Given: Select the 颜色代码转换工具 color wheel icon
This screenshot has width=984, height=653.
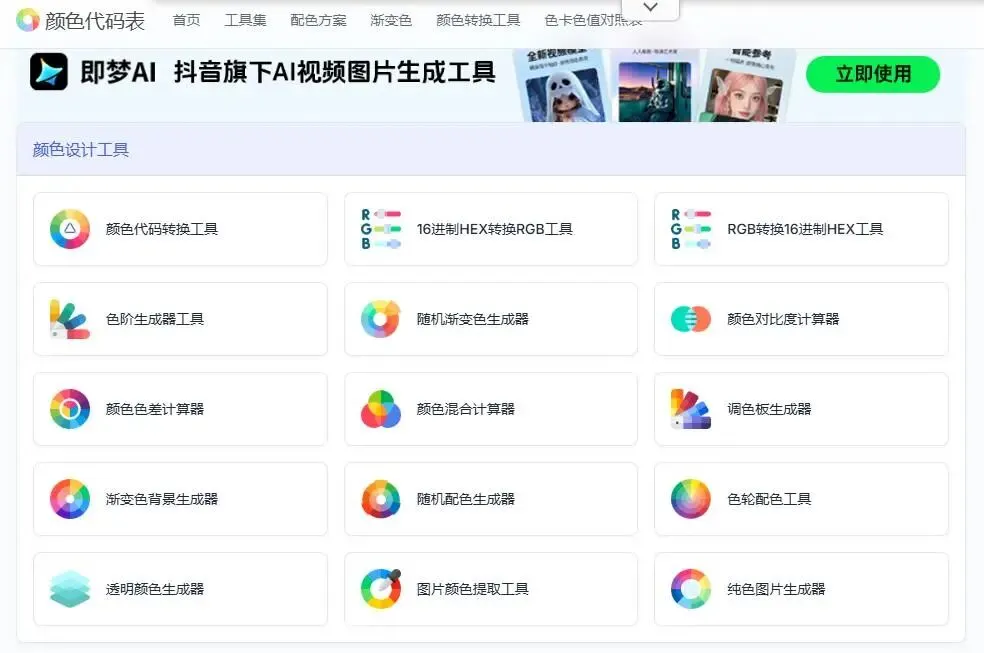Looking at the screenshot, I should [x=69, y=228].
